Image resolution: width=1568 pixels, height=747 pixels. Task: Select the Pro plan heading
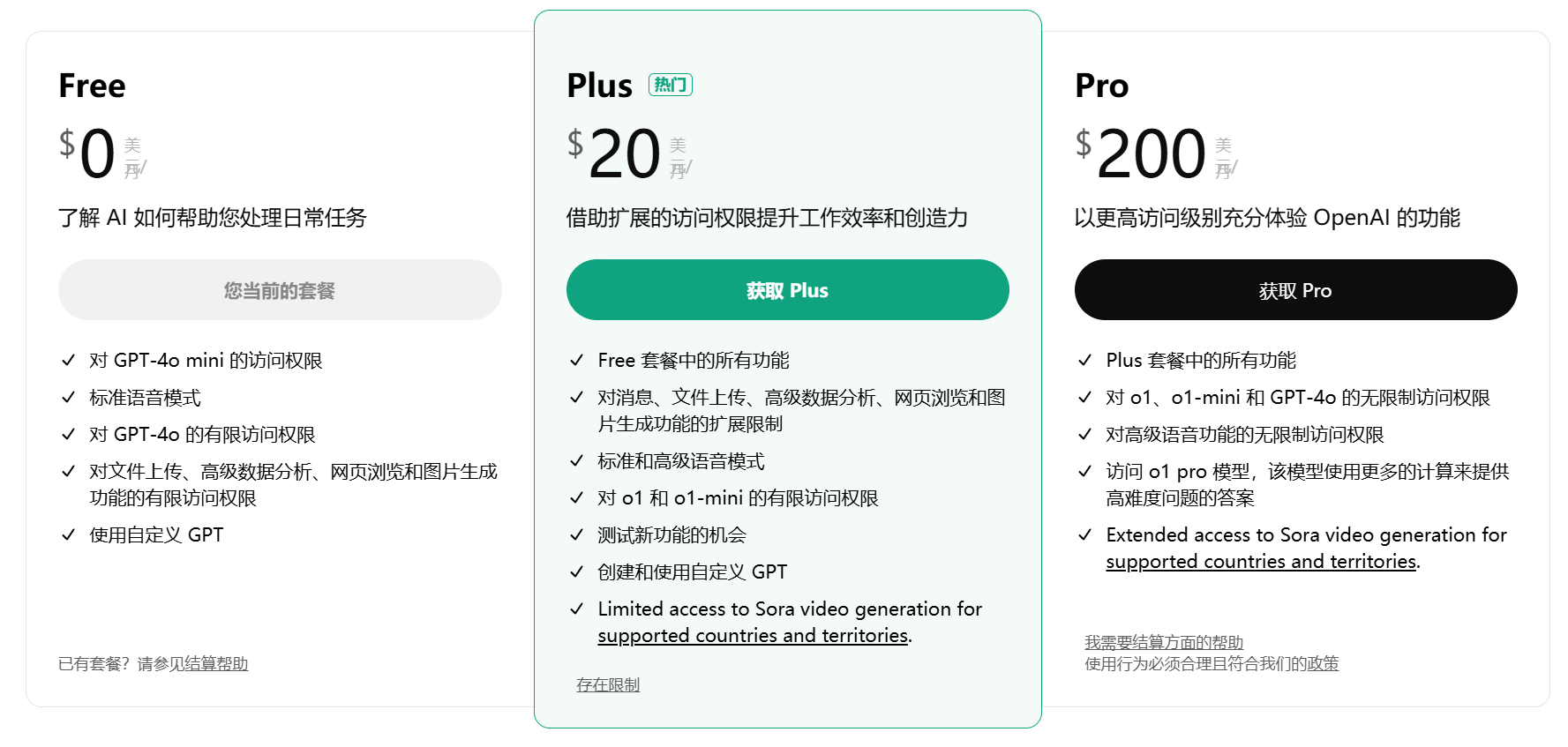coord(1101,86)
